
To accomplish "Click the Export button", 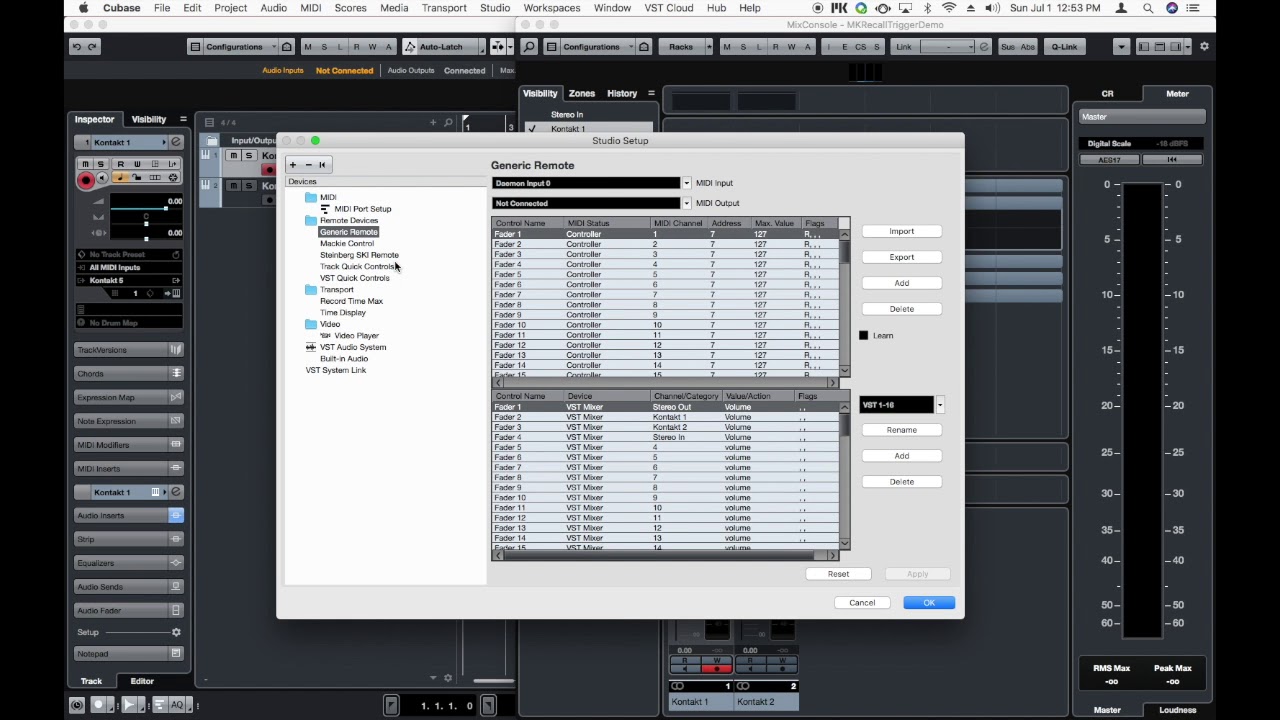I will [902, 257].
